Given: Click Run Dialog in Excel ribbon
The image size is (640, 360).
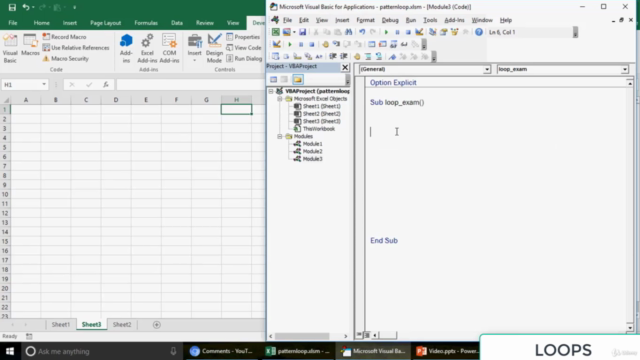Looking at the screenshot, I should (244, 58).
